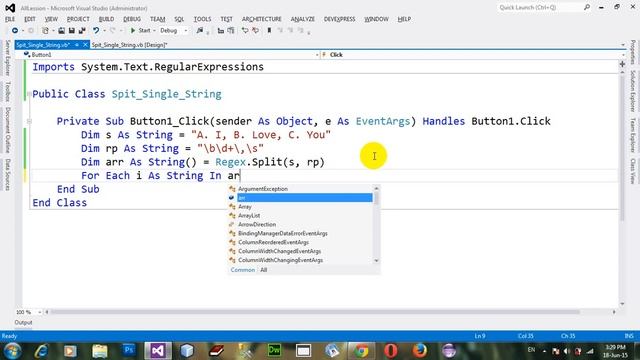This screenshot has height=360, width=640.
Task: Open the PROJECT menu
Action: pos(78,19)
